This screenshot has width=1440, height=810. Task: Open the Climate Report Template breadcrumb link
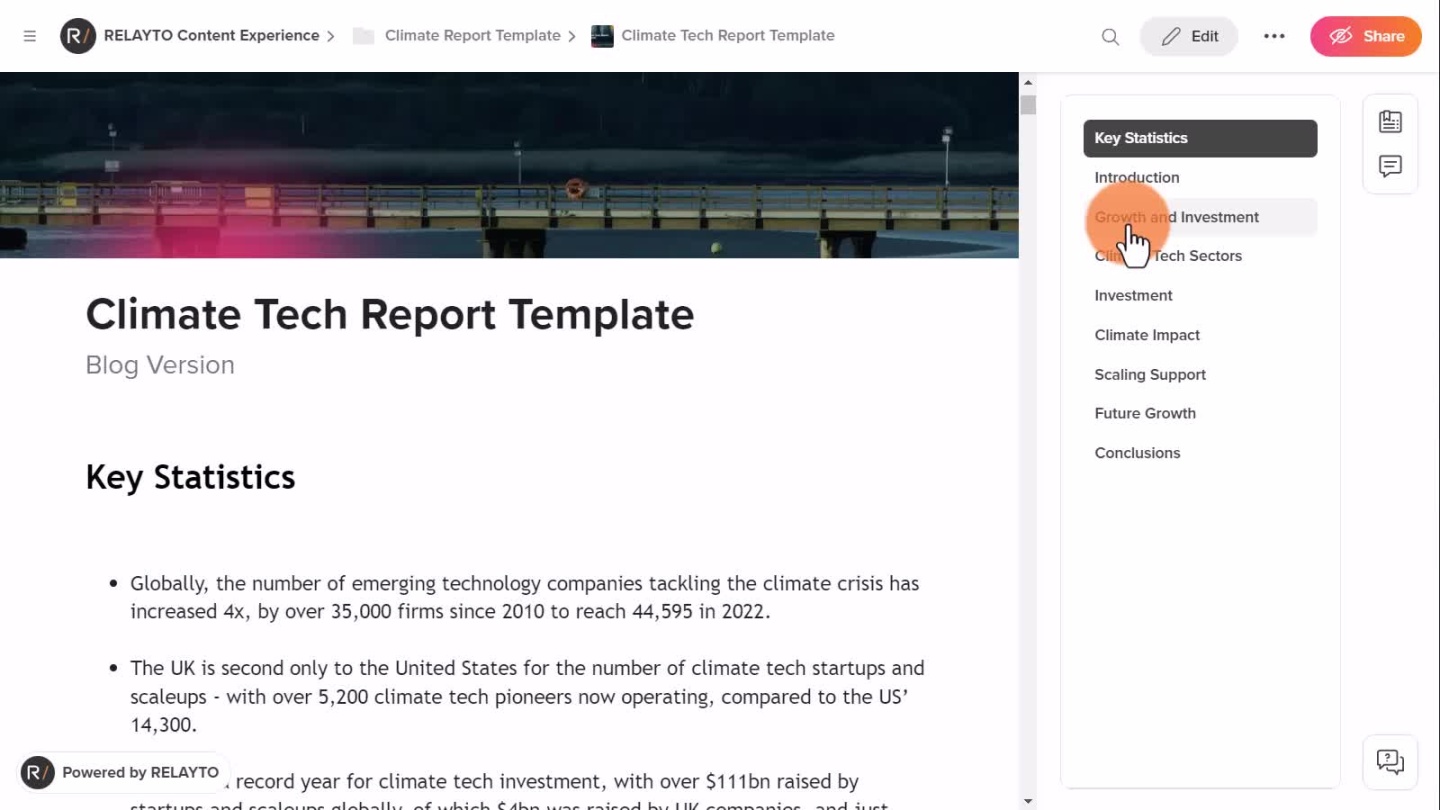[472, 36]
